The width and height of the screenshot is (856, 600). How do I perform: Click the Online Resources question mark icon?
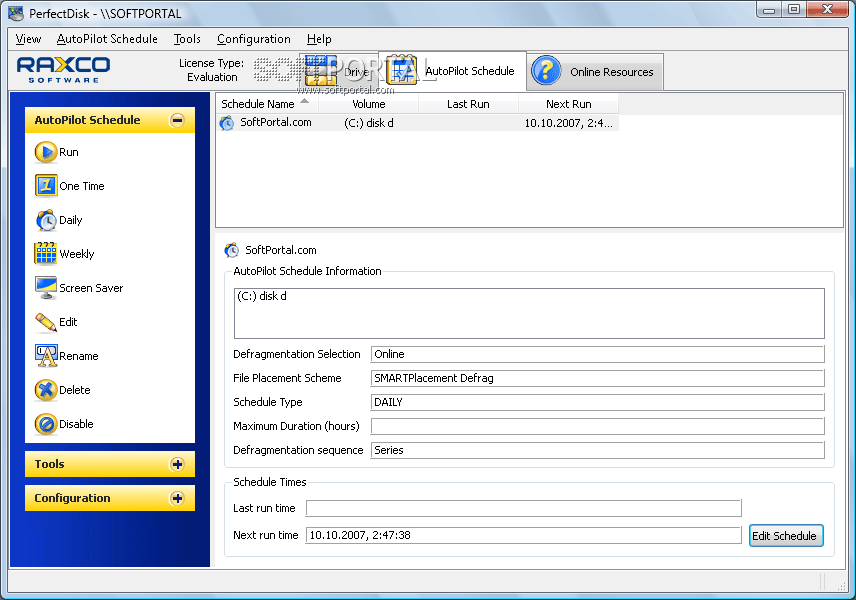point(546,71)
